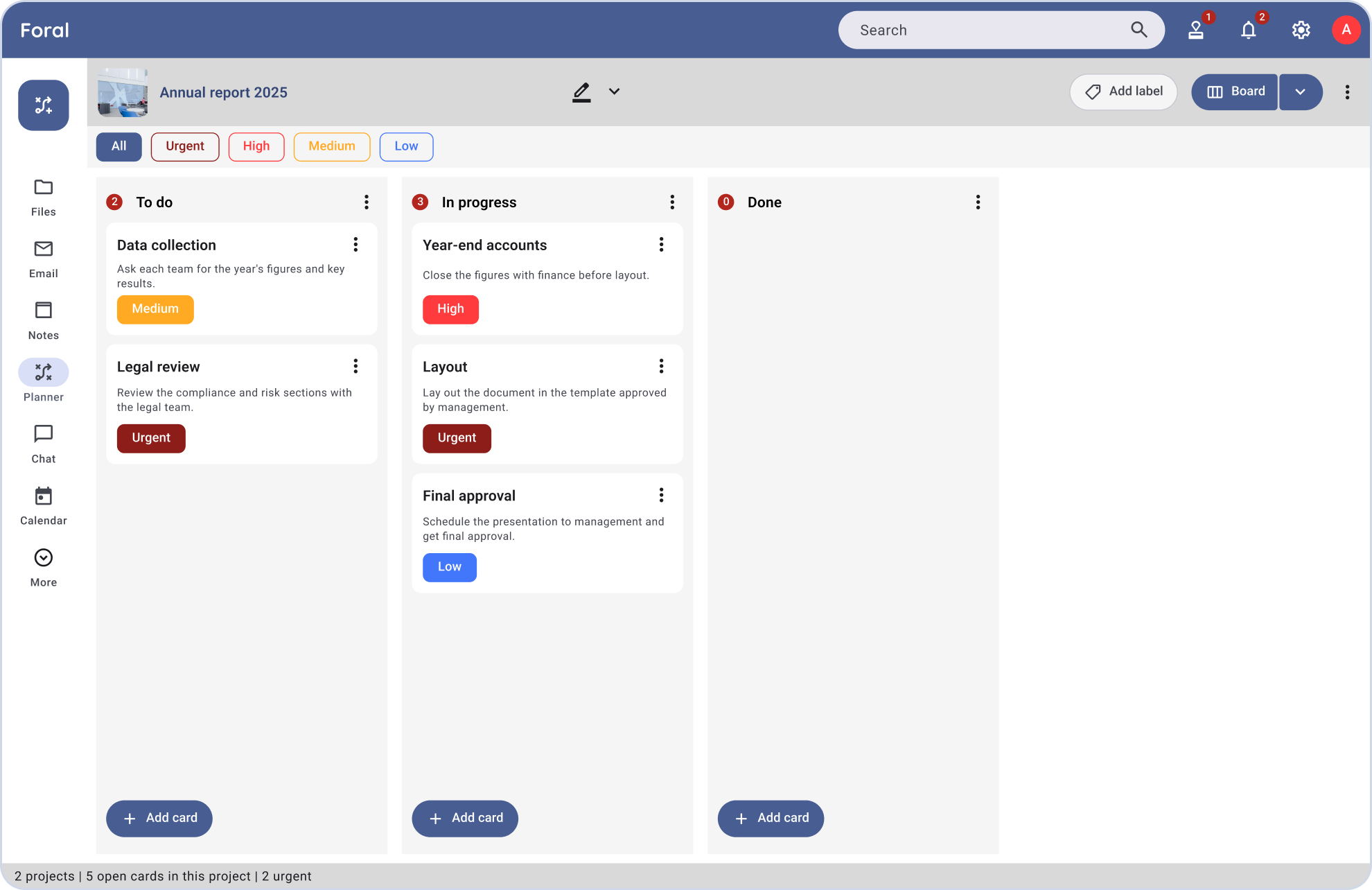Open the Files section in sidebar
This screenshot has width=1372, height=890.
click(43, 198)
